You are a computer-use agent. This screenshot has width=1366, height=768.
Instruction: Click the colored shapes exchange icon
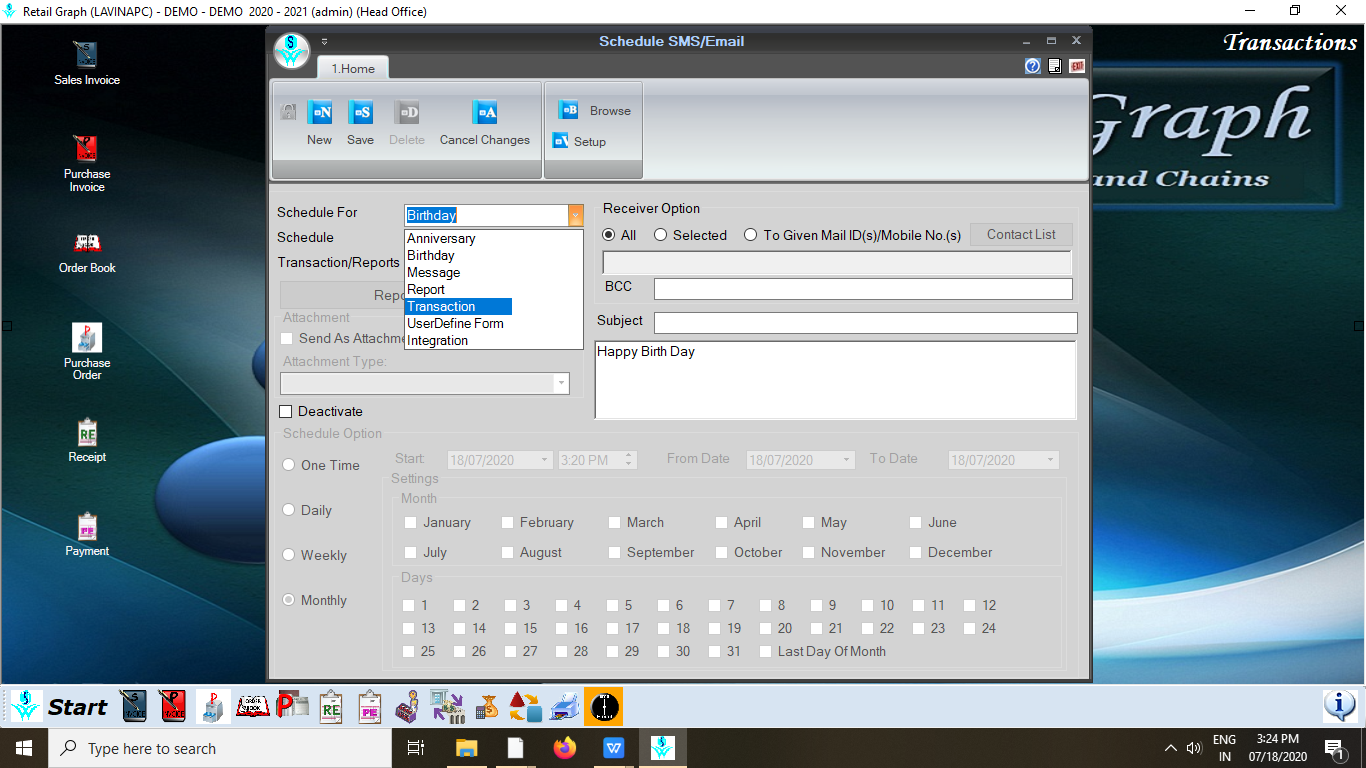pyautogui.click(x=525, y=706)
